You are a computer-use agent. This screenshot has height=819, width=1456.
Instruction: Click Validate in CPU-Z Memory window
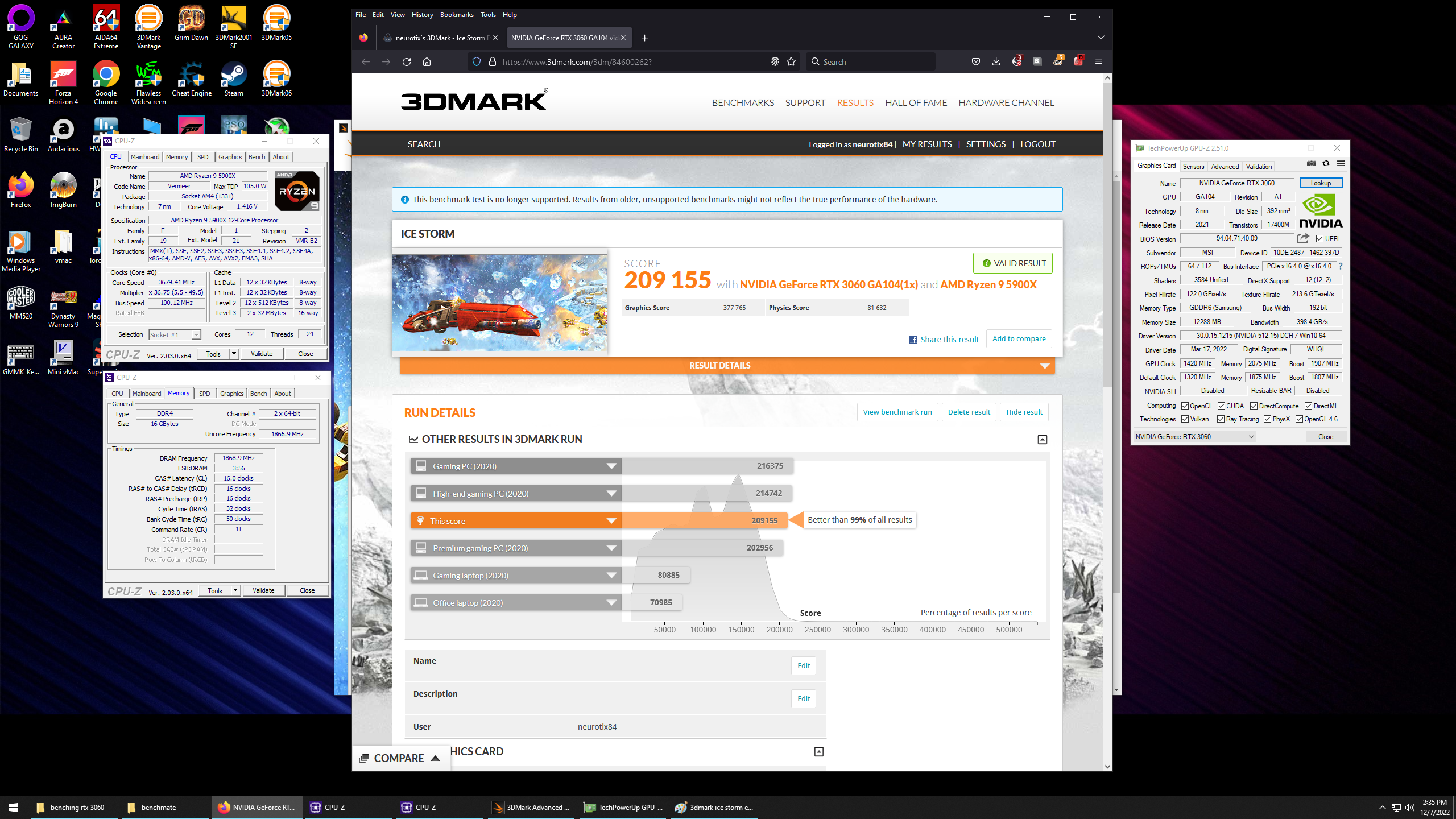tap(263, 590)
